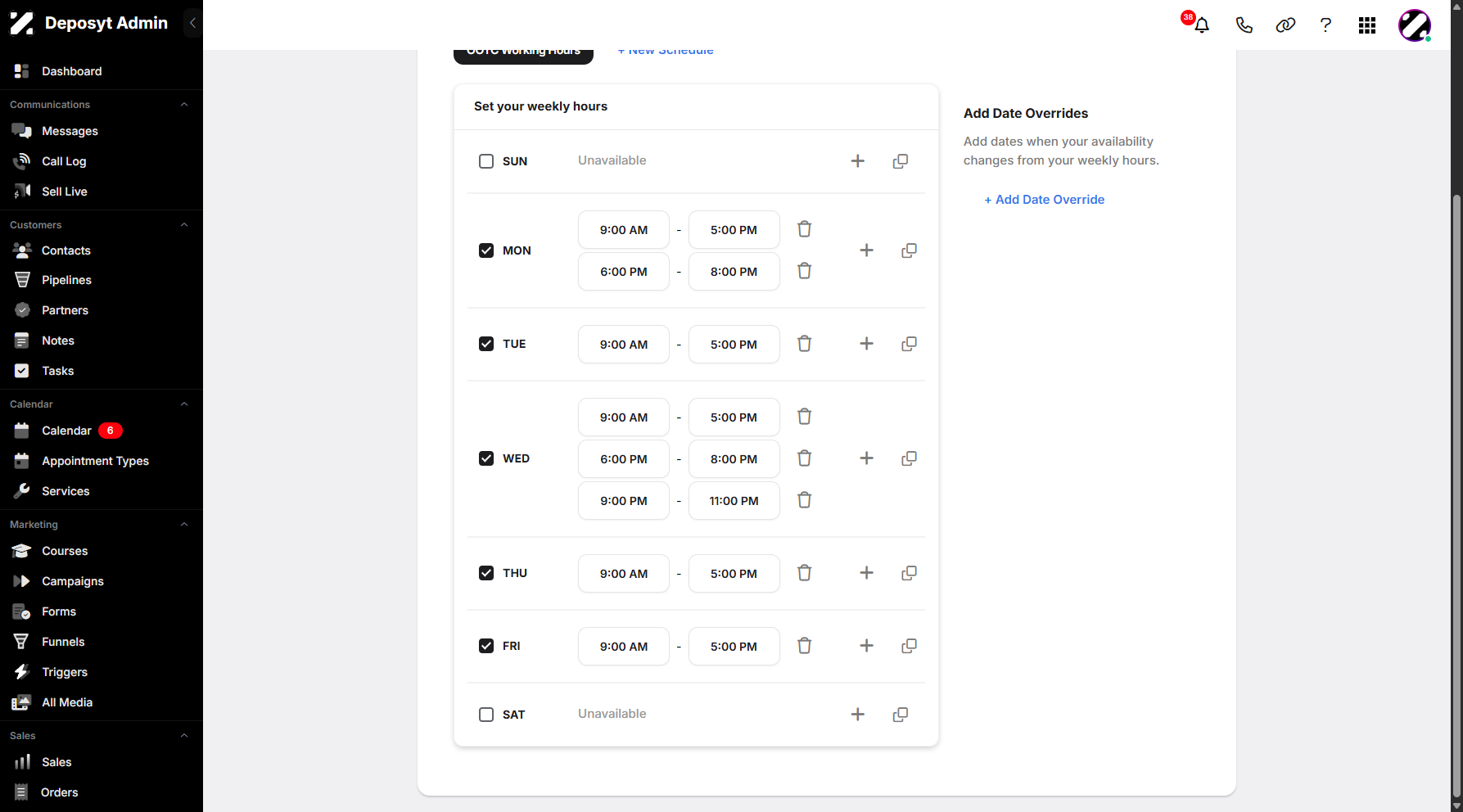Open Friday end time 5:00 PM

(x=734, y=647)
